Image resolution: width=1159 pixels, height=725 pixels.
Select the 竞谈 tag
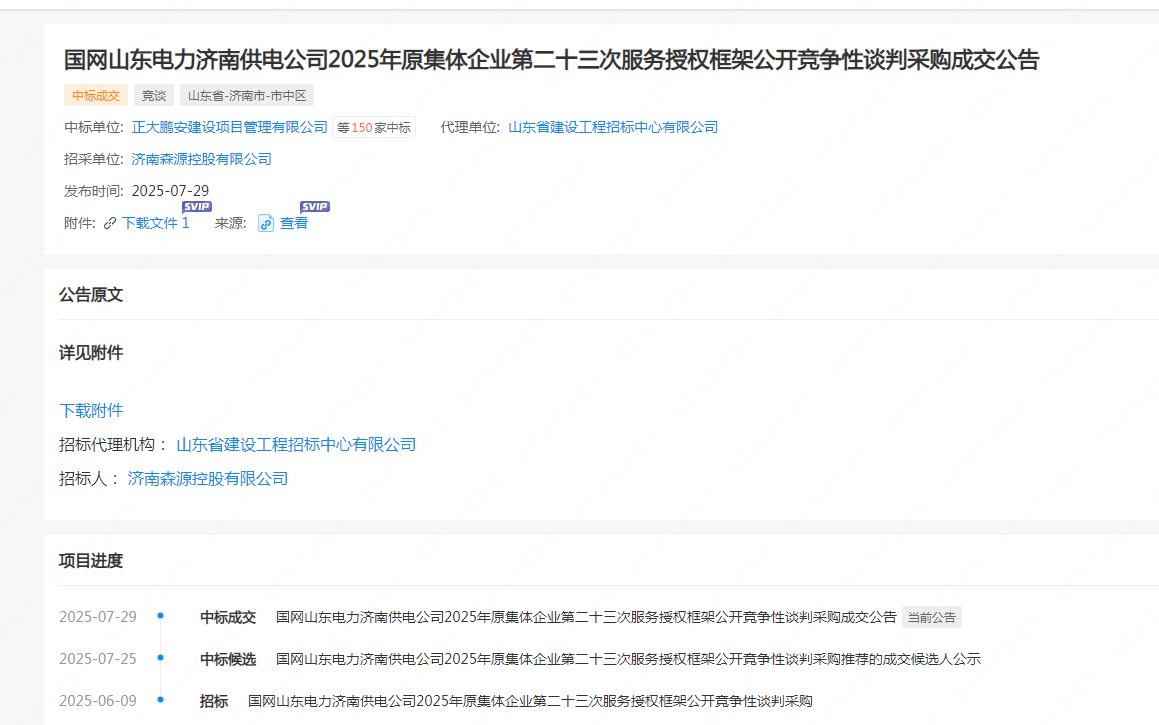tap(153, 96)
